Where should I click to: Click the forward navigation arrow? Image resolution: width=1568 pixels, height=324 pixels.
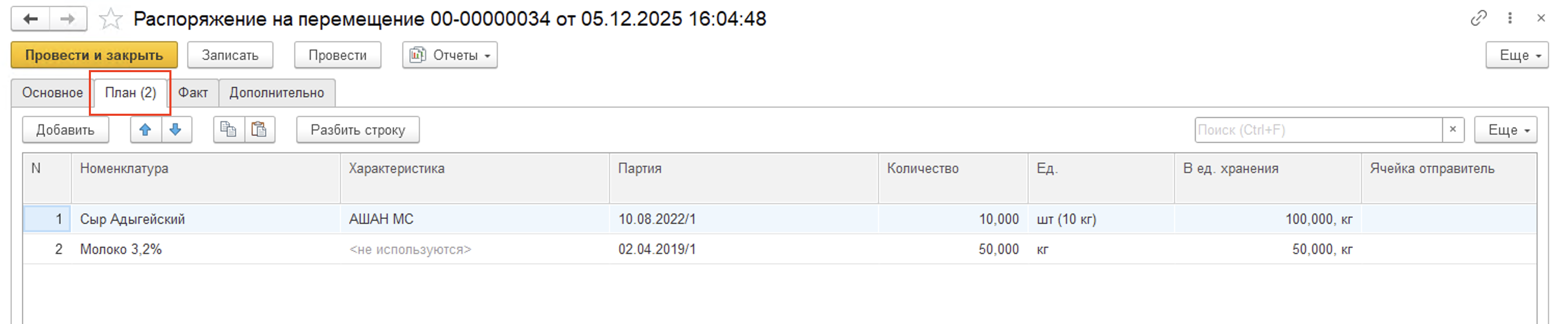(68, 19)
